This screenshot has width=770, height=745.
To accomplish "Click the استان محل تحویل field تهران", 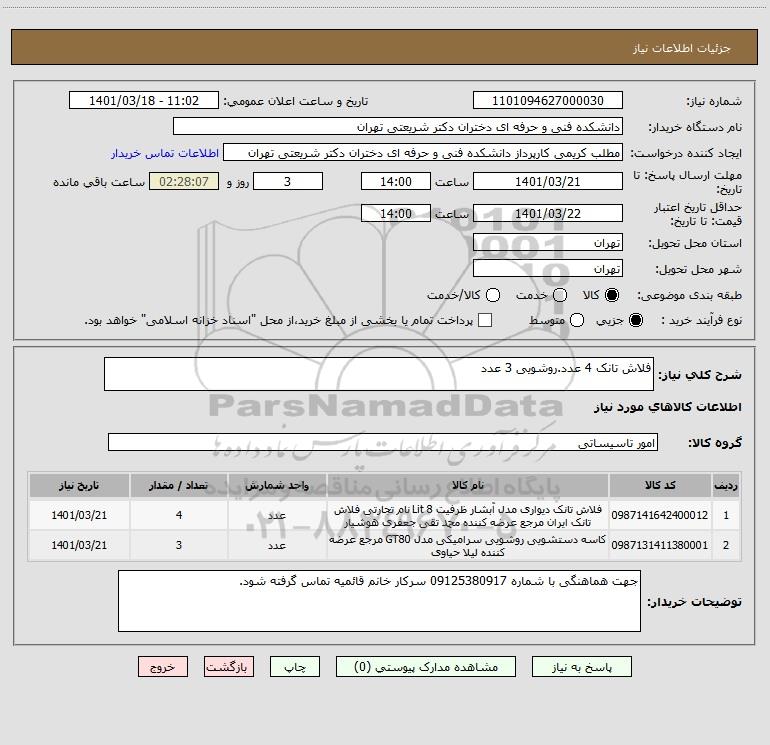I will (548, 242).
